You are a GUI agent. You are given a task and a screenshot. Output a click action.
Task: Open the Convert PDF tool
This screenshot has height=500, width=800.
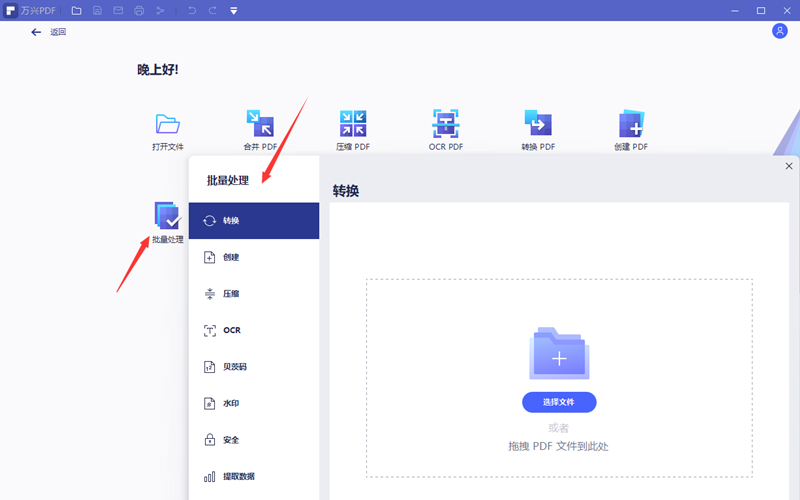(538, 124)
